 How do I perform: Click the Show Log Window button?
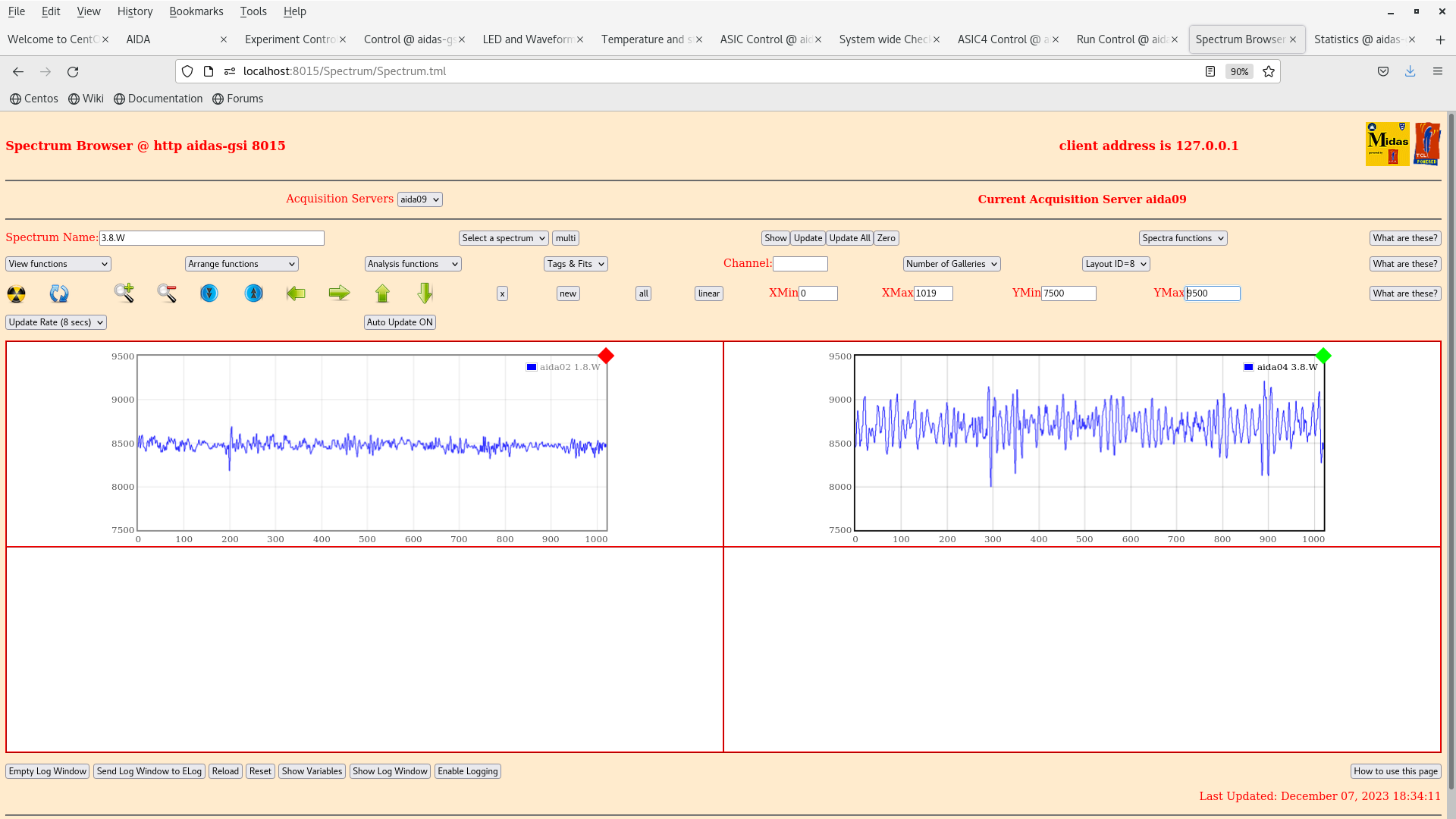coord(390,771)
